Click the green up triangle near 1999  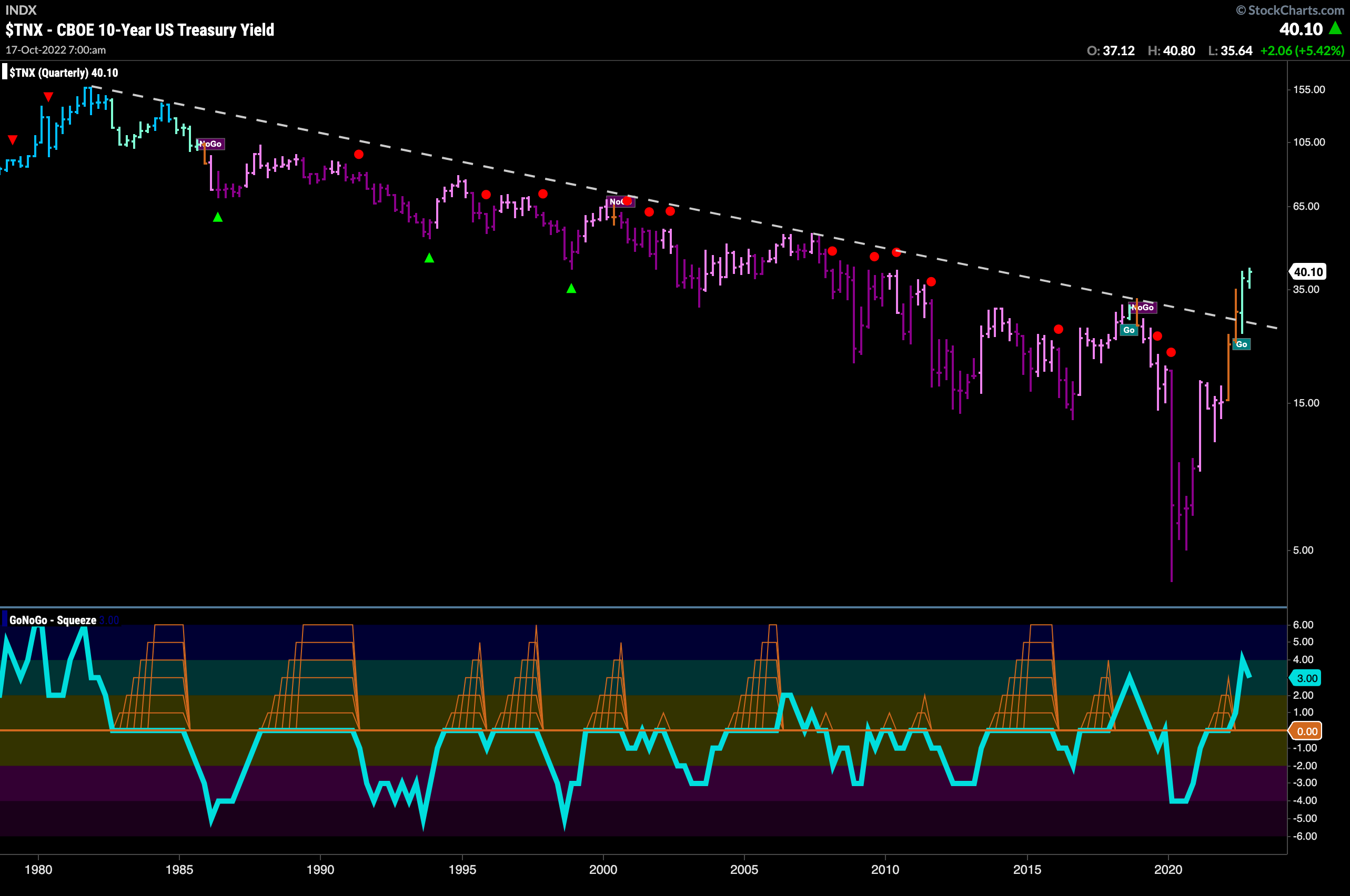[571, 289]
